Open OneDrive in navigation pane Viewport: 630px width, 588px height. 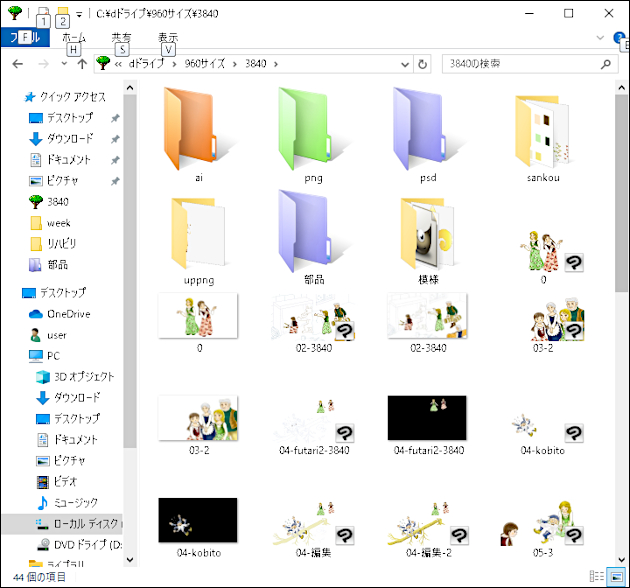pos(59,314)
